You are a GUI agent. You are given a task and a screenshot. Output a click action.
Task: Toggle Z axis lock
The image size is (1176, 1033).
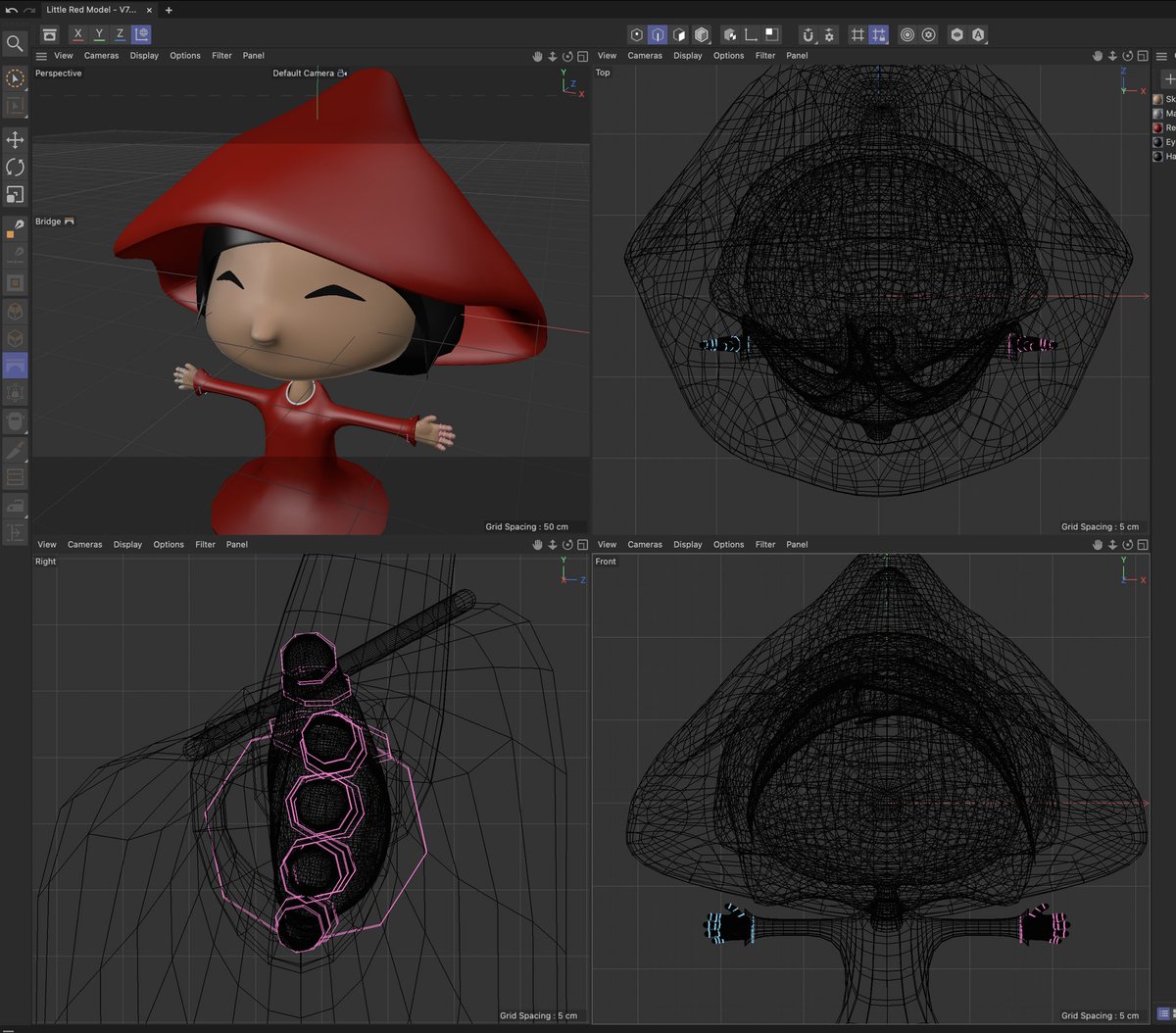pyautogui.click(x=120, y=34)
